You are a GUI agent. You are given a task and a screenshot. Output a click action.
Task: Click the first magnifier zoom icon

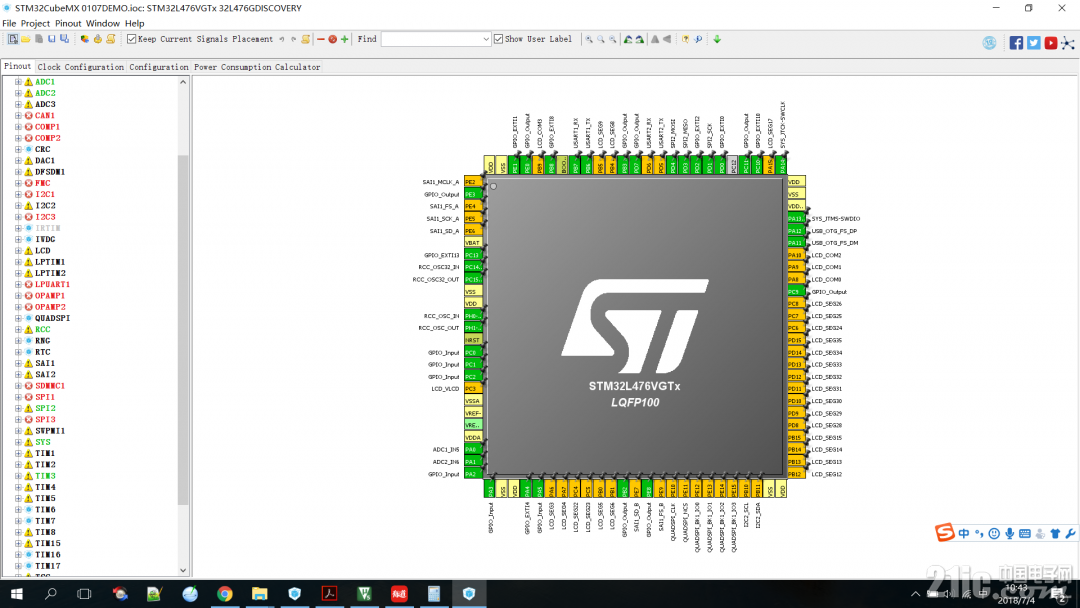point(589,39)
